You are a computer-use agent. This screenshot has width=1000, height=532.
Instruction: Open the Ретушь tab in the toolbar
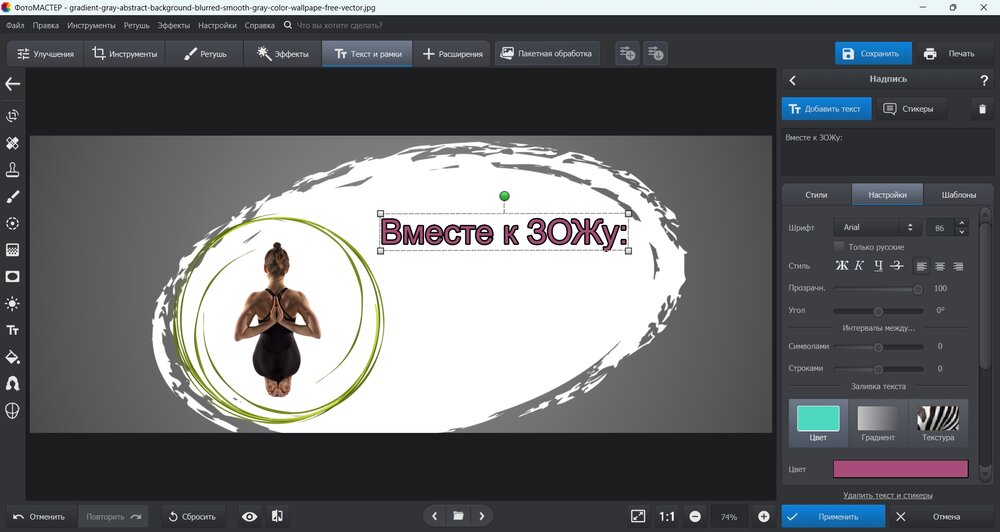[x=205, y=54]
